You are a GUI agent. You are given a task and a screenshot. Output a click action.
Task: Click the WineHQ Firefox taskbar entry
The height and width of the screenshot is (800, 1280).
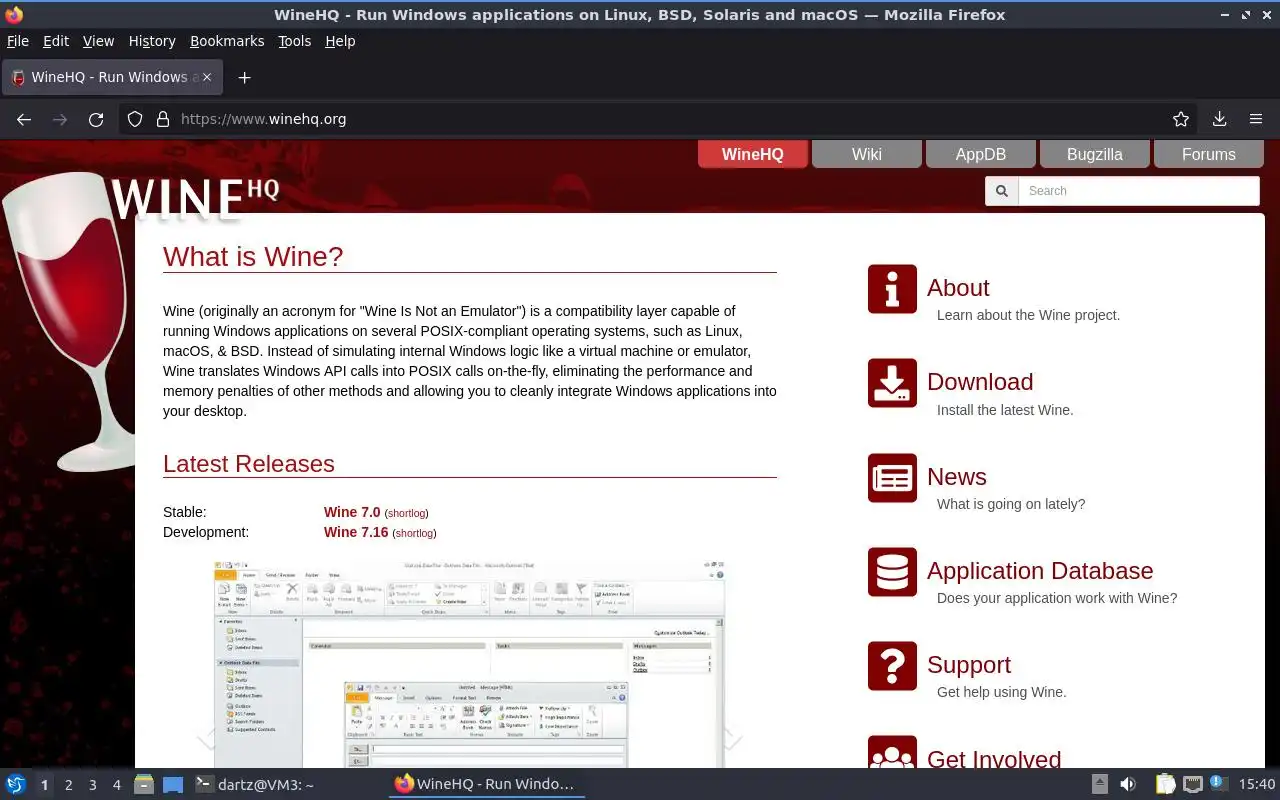[486, 784]
